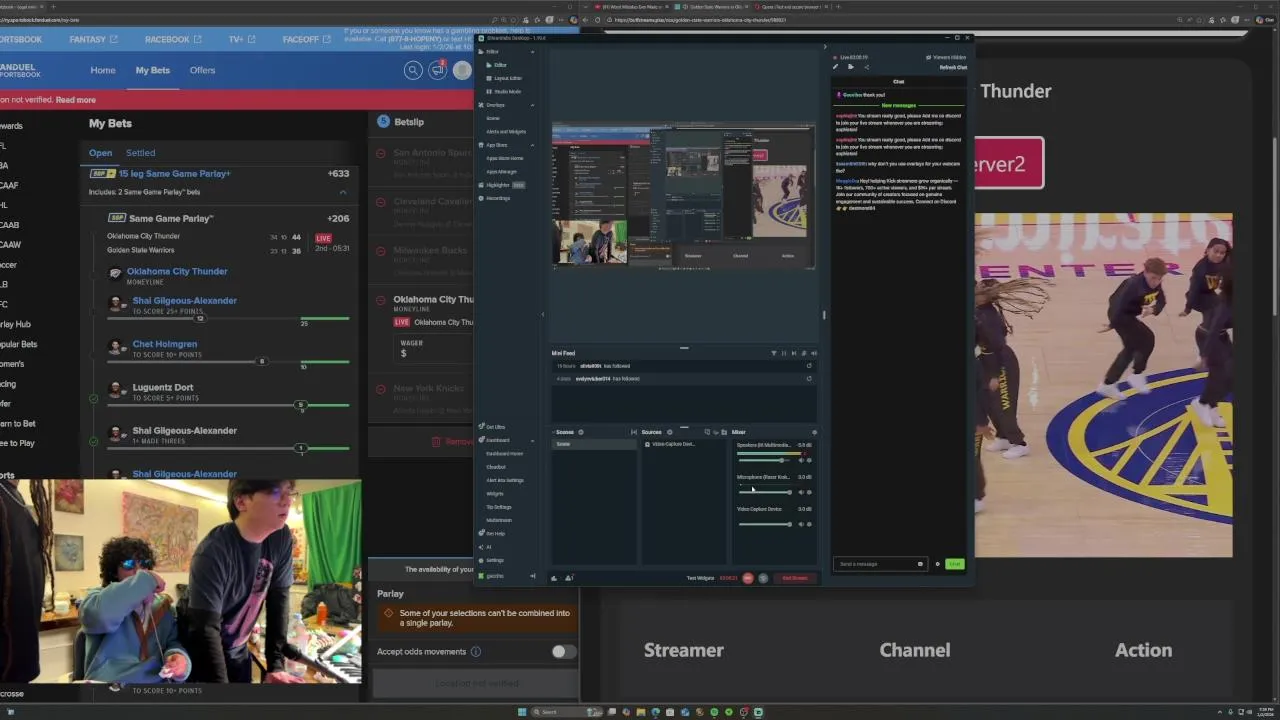Open Mixer advanced audio settings gear
The height and width of the screenshot is (720, 1280).
click(x=814, y=432)
